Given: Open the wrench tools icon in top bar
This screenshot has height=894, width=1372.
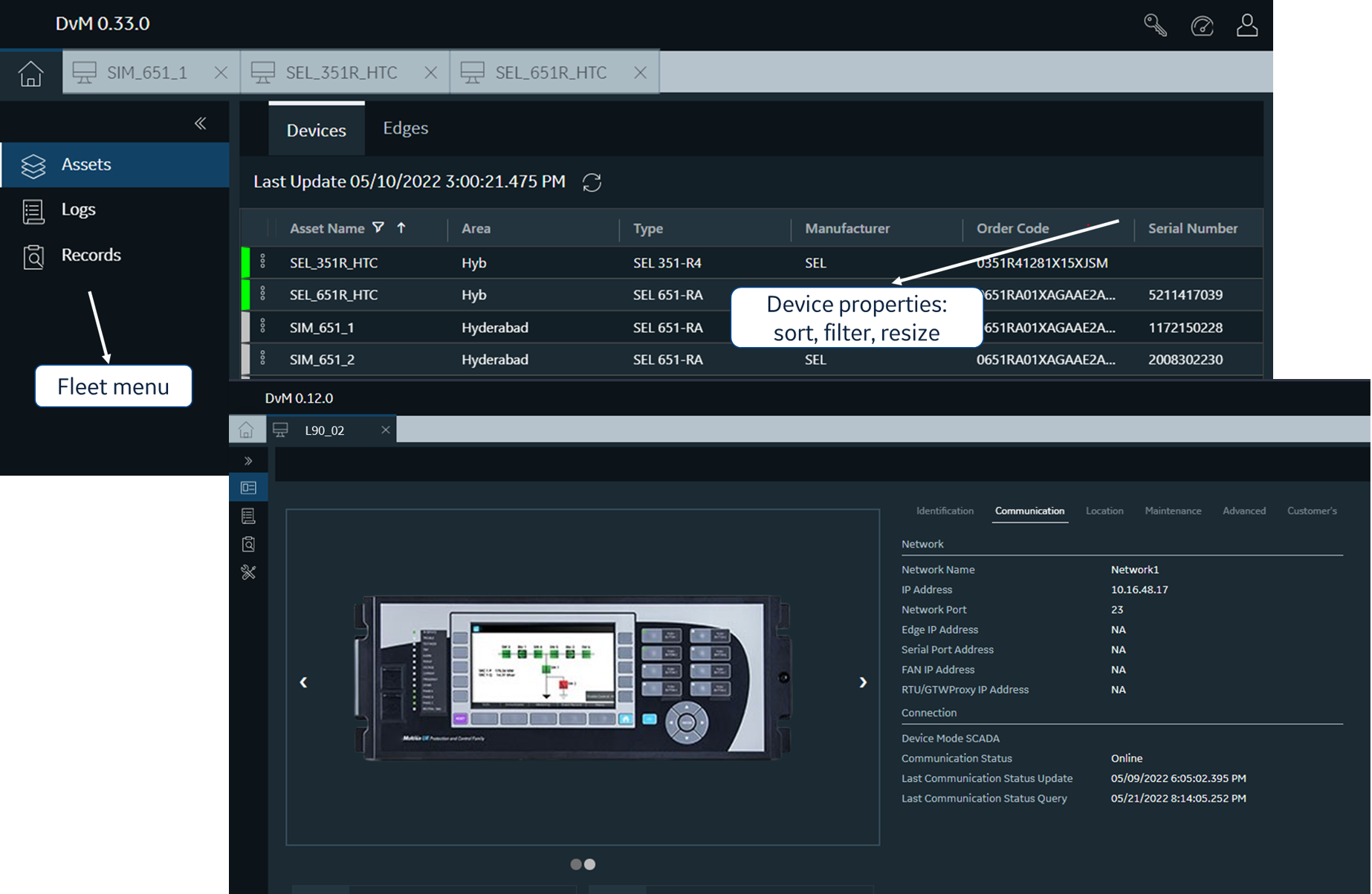Looking at the screenshot, I should [x=1155, y=25].
